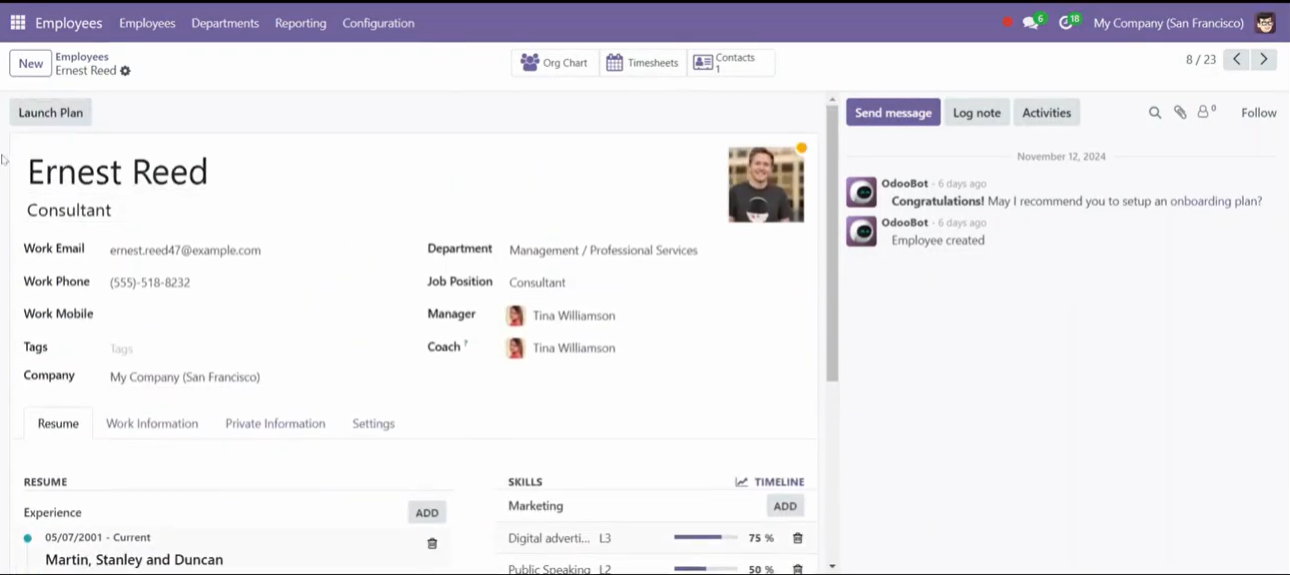Open the Employees app title

coord(69,22)
